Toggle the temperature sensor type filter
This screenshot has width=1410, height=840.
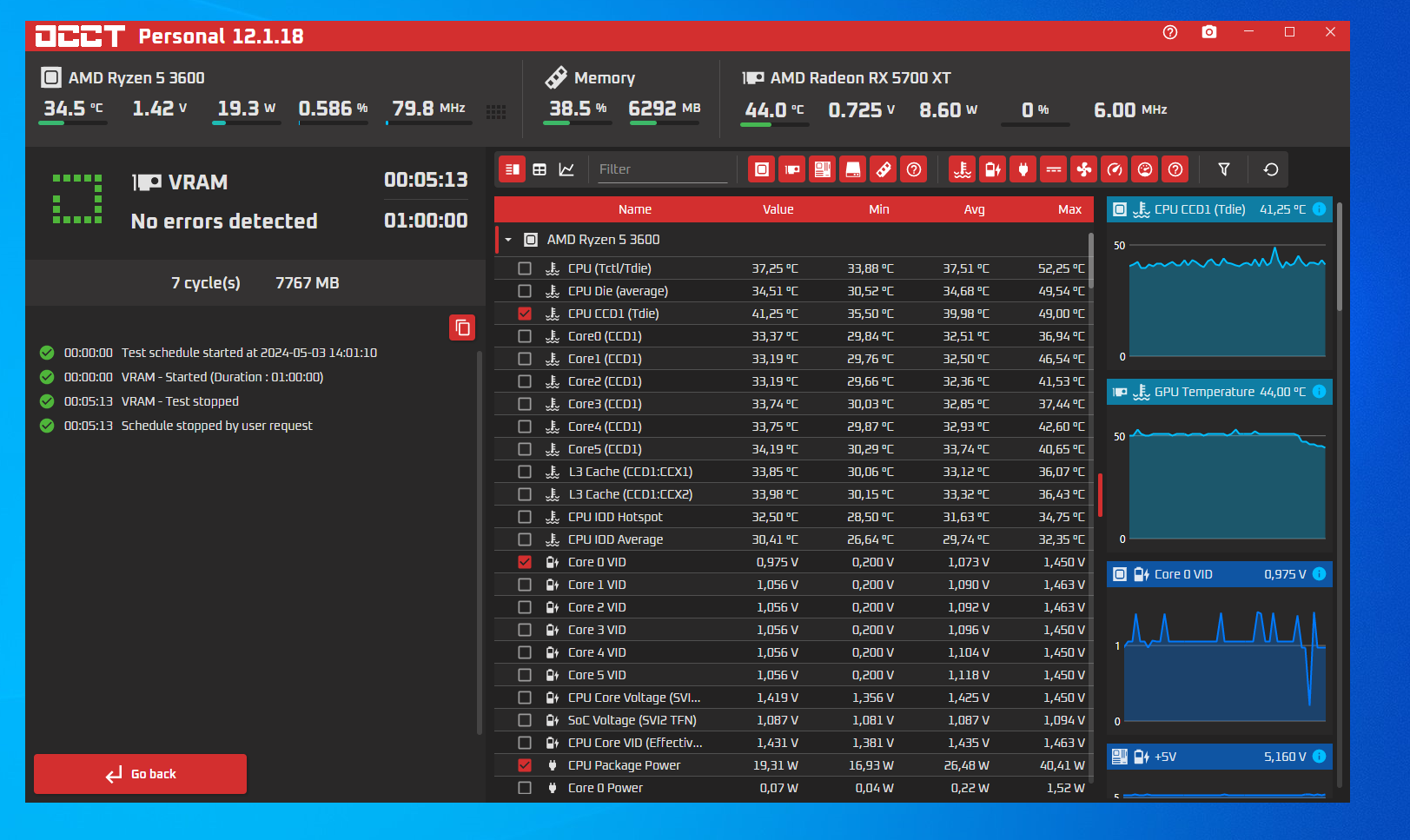click(963, 169)
